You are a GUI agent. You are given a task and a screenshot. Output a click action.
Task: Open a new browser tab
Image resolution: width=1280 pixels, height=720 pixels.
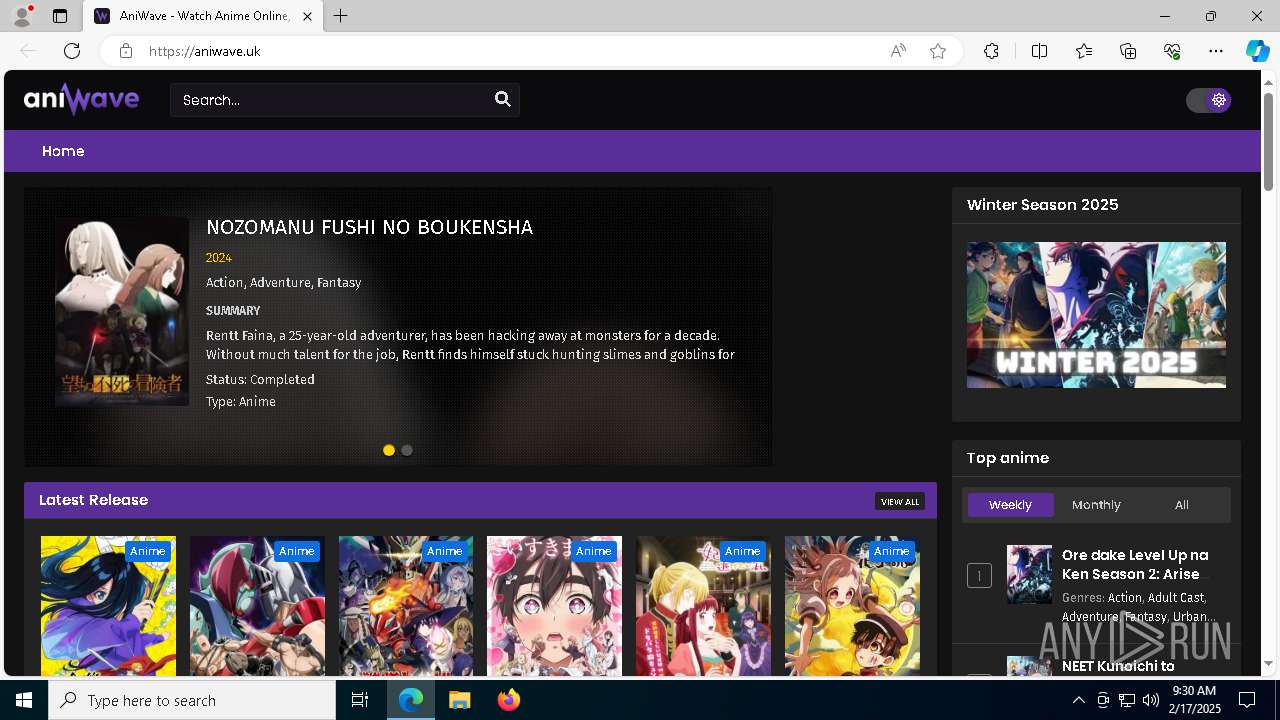(x=341, y=16)
